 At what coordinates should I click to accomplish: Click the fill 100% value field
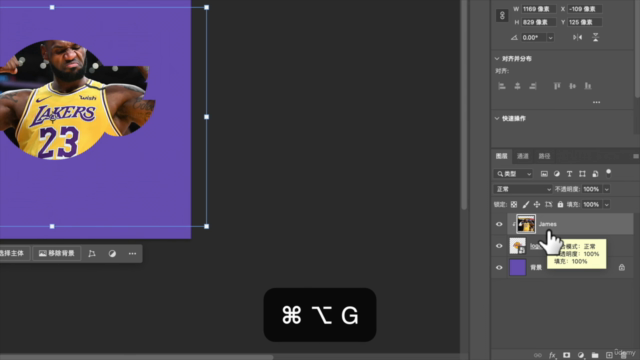pyautogui.click(x=591, y=204)
